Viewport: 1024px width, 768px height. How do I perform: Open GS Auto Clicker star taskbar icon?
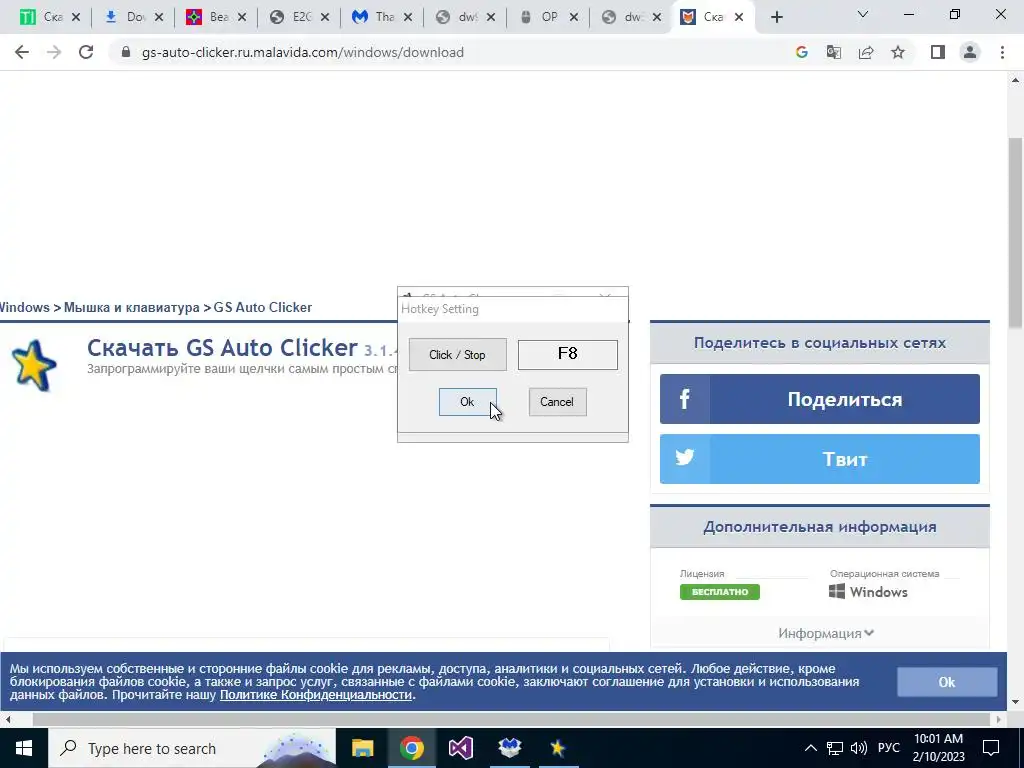tap(557, 748)
